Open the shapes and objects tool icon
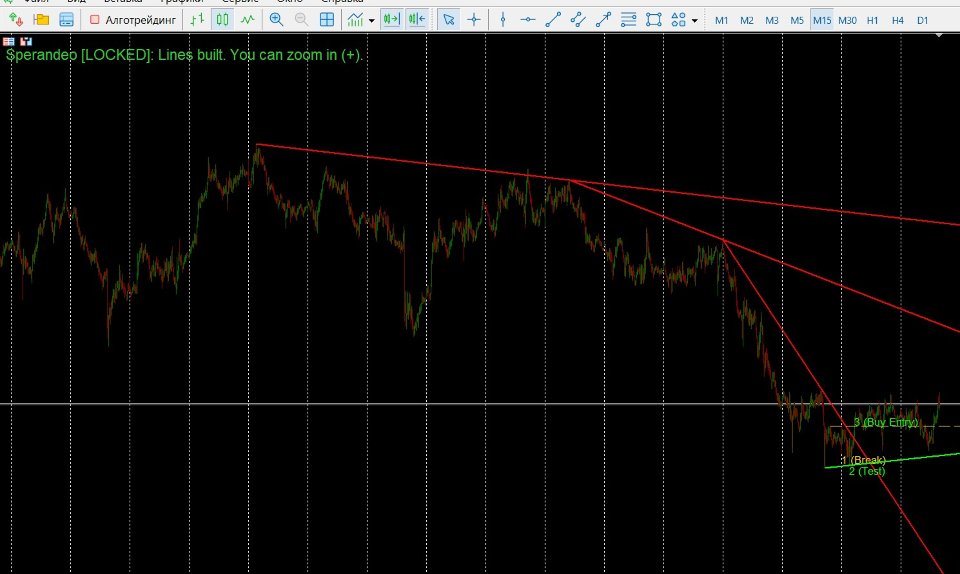 coord(678,20)
